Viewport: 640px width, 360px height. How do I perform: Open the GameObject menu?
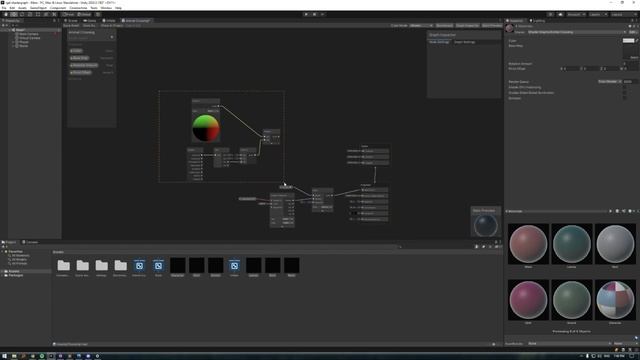[38, 8]
